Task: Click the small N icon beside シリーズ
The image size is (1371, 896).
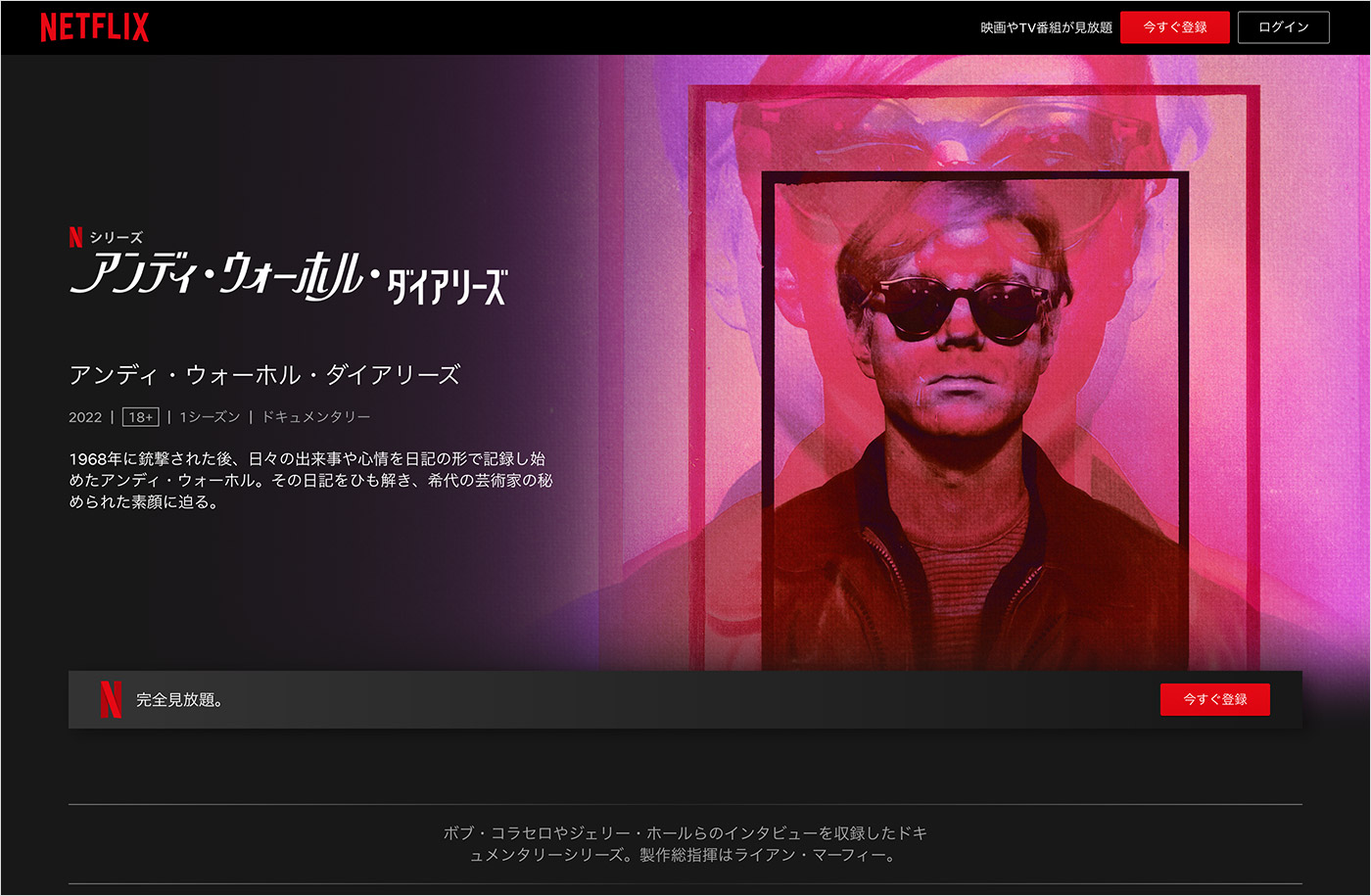Action: [75, 237]
